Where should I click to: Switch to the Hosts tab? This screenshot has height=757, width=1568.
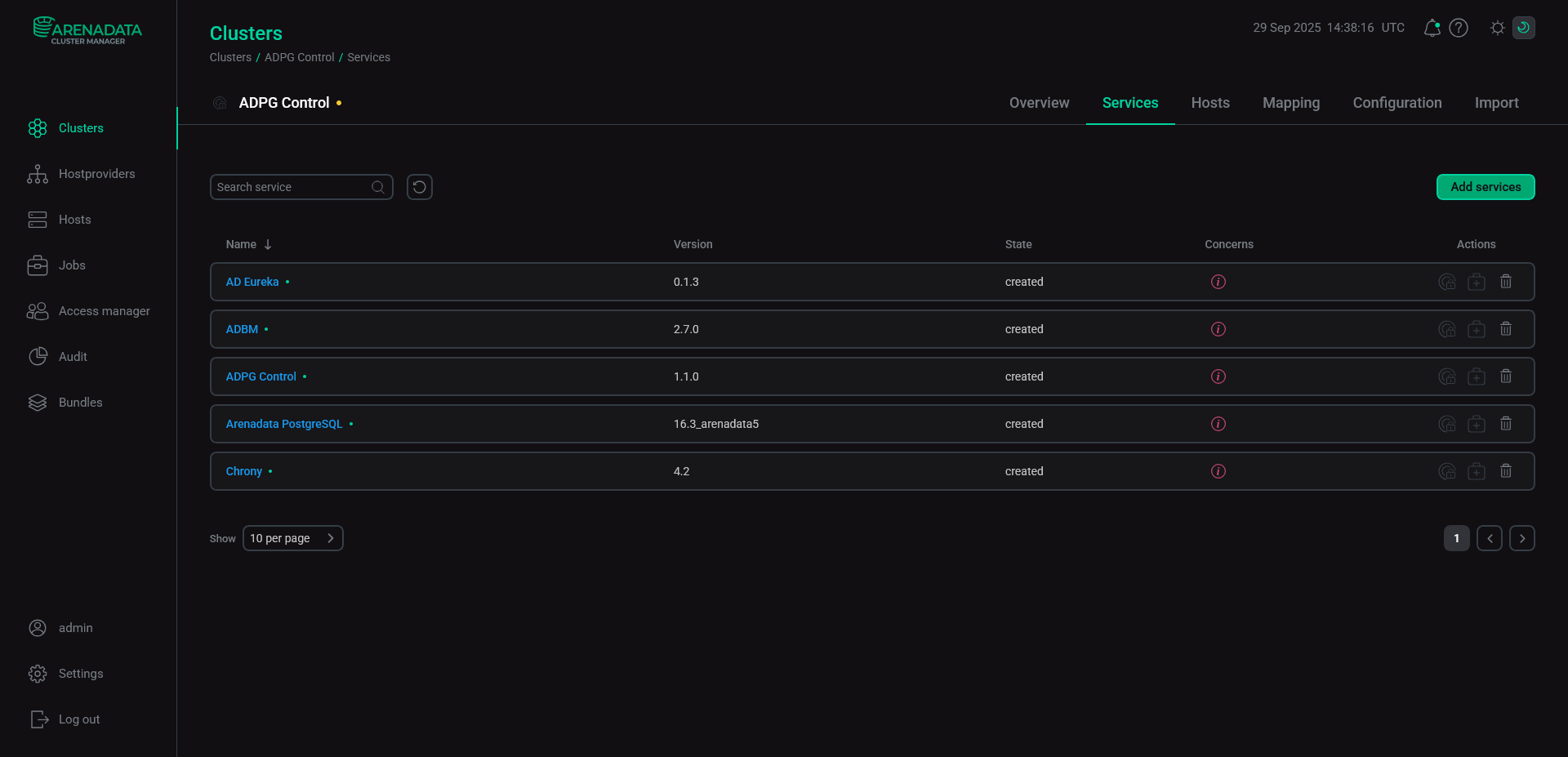tap(1209, 103)
